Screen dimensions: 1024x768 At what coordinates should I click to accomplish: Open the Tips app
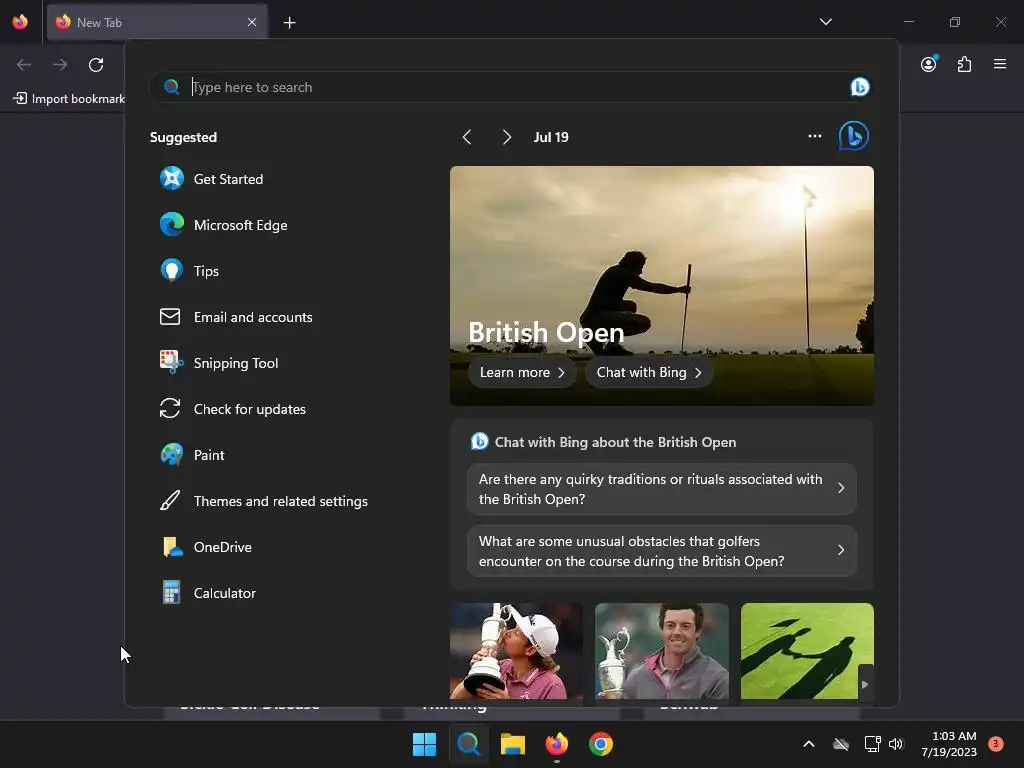coord(189,271)
